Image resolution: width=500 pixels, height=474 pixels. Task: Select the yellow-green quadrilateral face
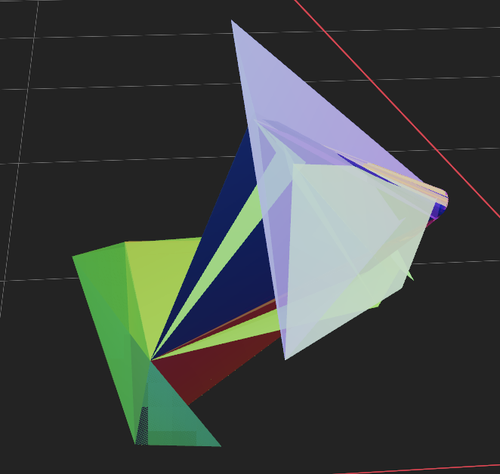tap(160, 283)
